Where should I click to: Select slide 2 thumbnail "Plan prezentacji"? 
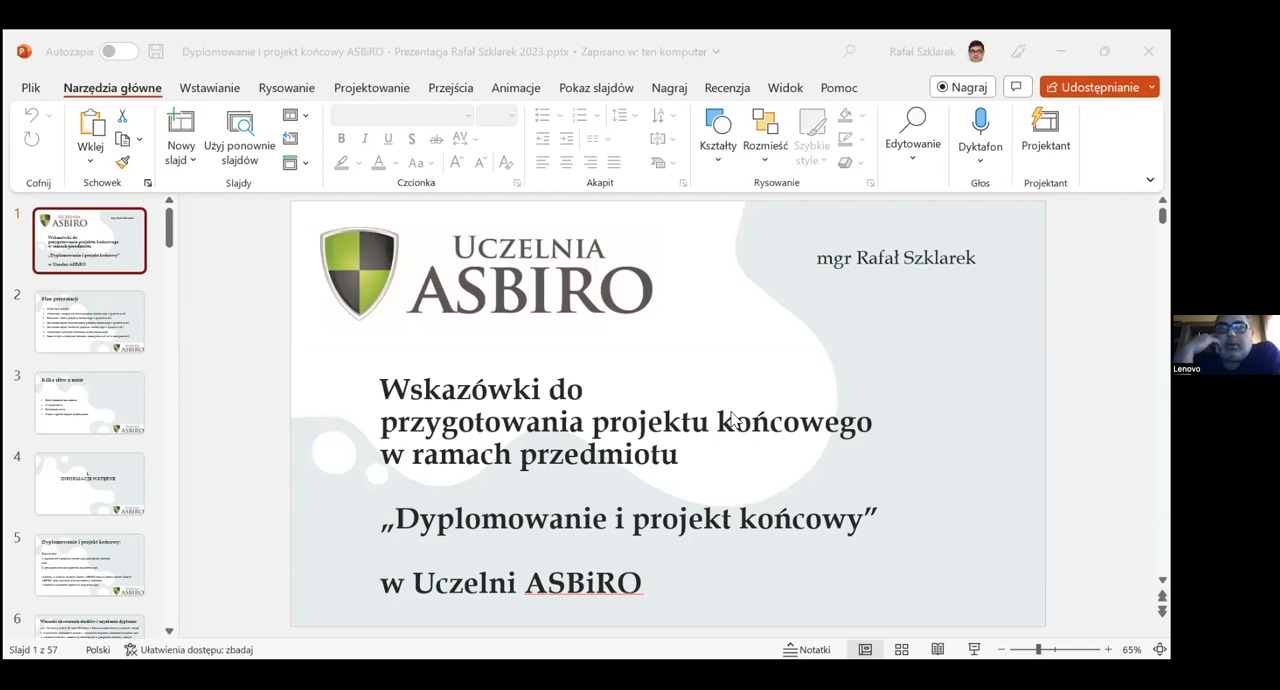coord(90,322)
